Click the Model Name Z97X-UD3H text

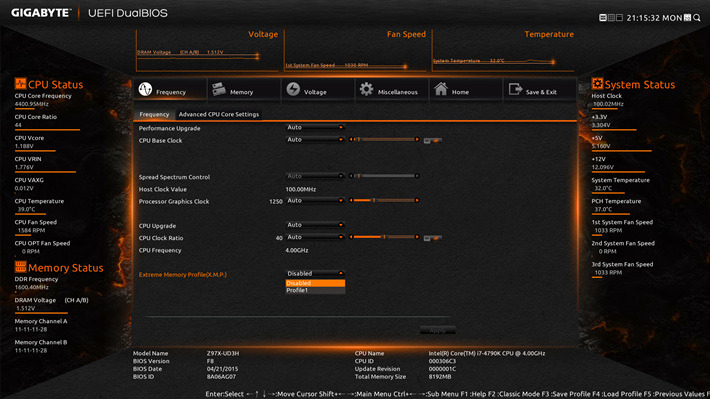pyautogui.click(x=223, y=353)
